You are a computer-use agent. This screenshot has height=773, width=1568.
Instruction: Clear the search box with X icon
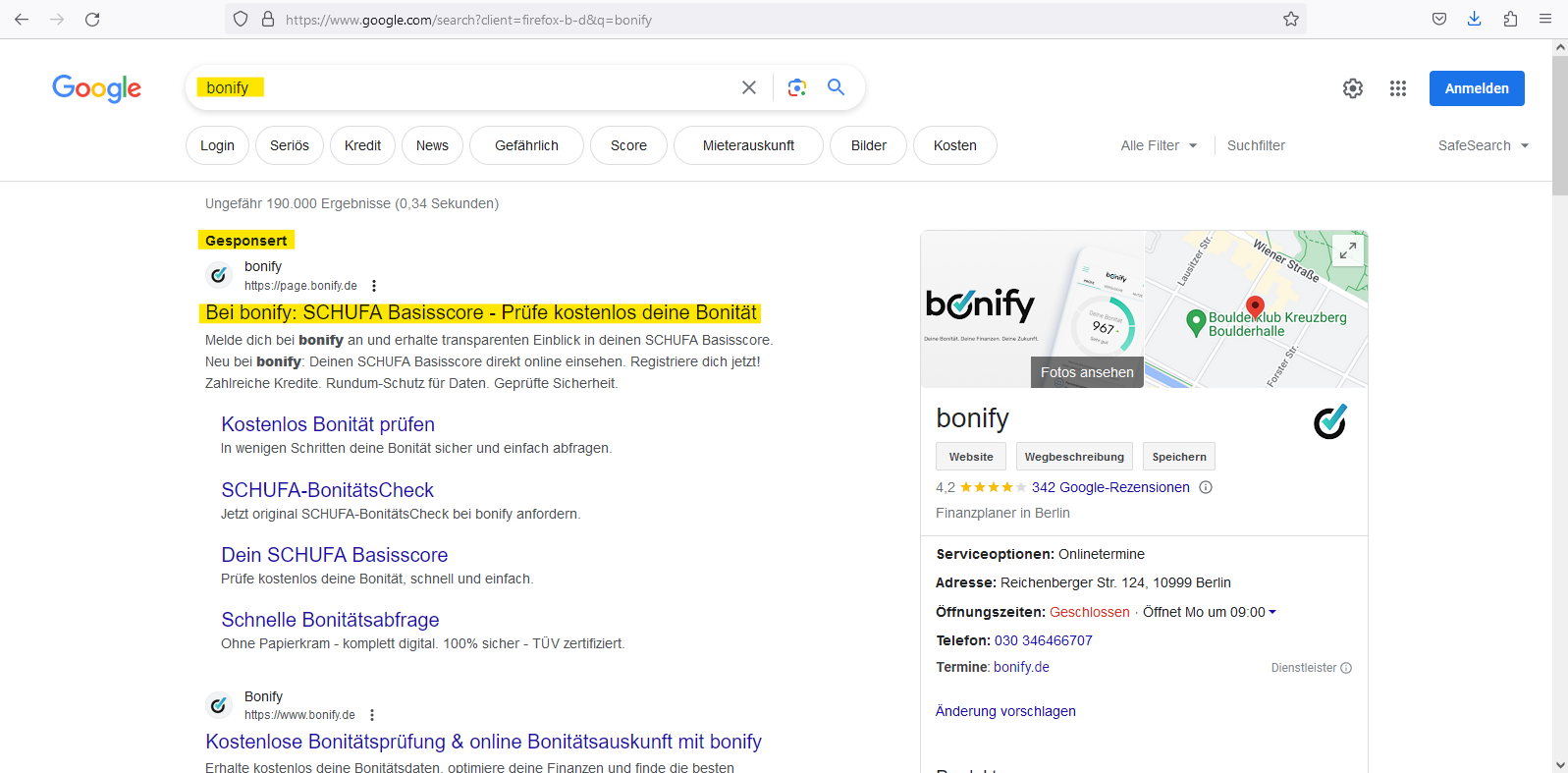coord(749,87)
